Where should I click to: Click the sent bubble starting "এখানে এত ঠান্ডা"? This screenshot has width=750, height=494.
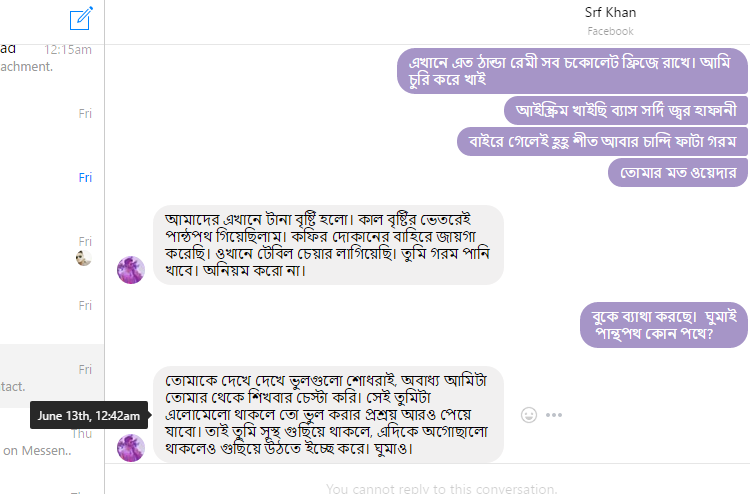coord(572,71)
